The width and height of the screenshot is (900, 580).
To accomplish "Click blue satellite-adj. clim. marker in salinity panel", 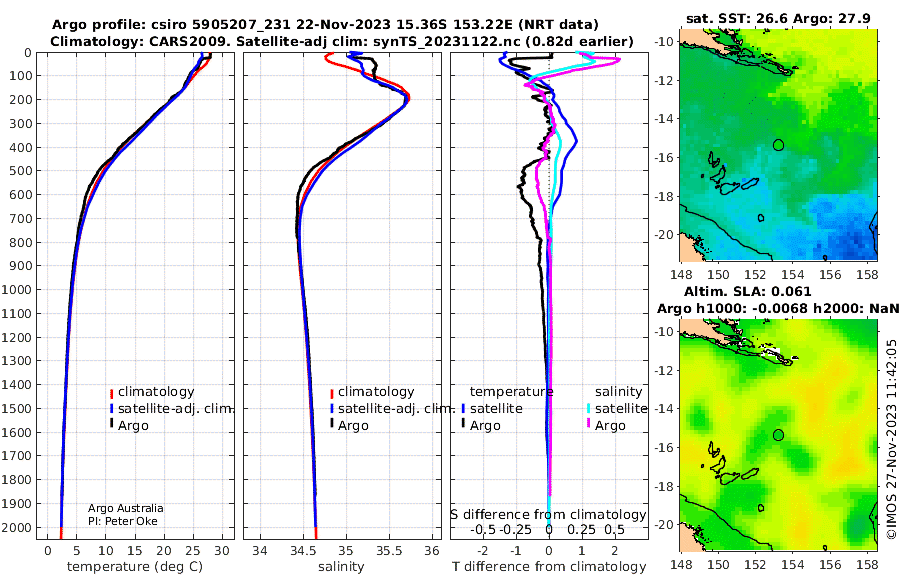I will click(x=332, y=409).
